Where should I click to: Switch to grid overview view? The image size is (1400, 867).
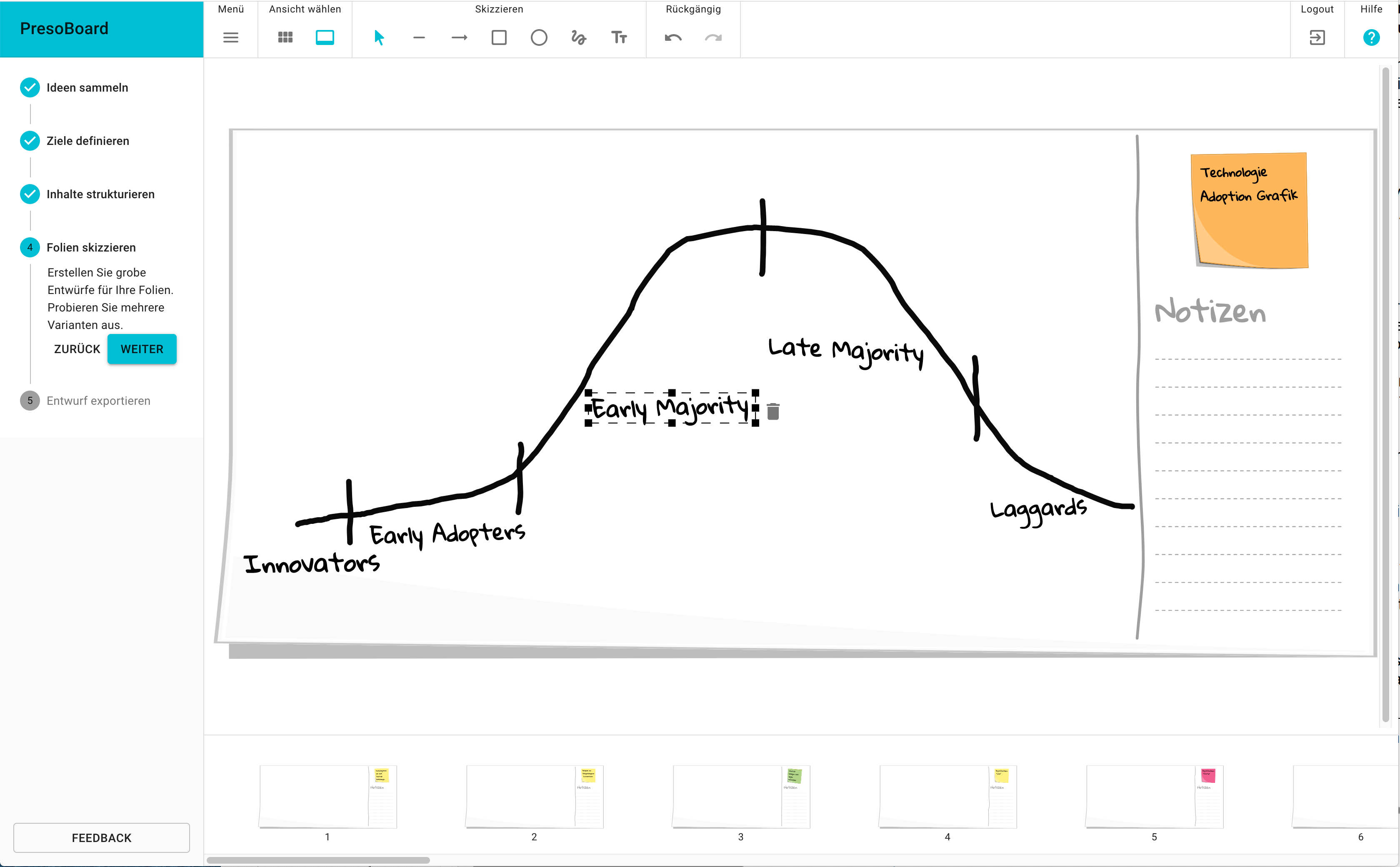click(285, 38)
